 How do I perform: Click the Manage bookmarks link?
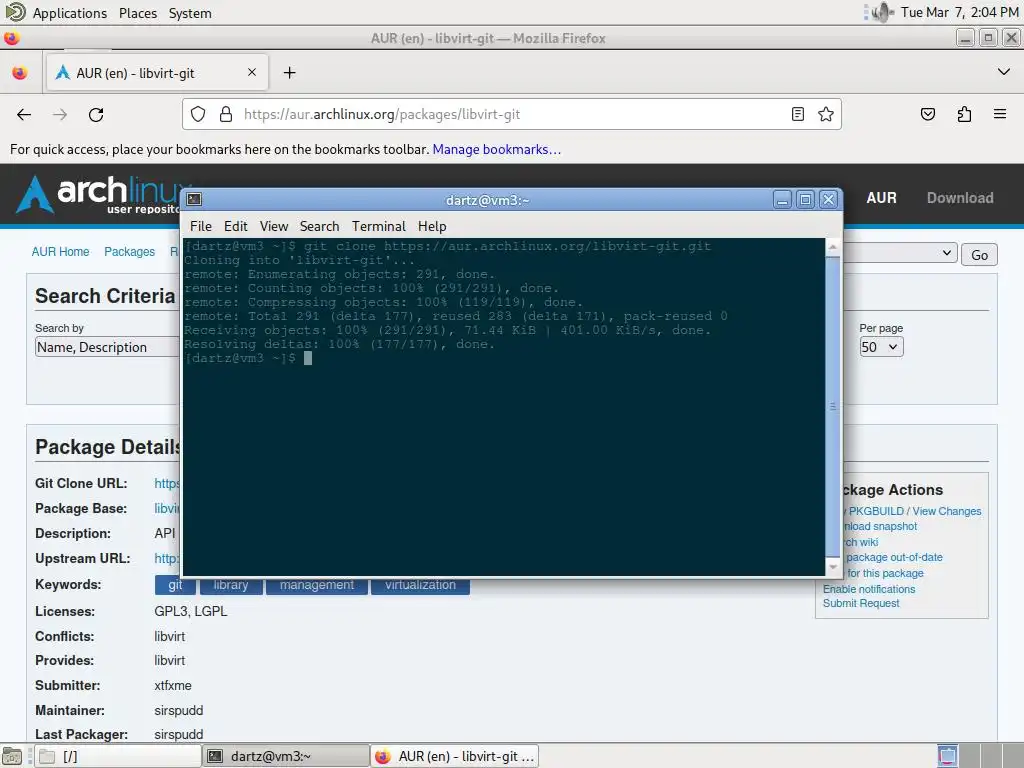pyautogui.click(x=496, y=149)
